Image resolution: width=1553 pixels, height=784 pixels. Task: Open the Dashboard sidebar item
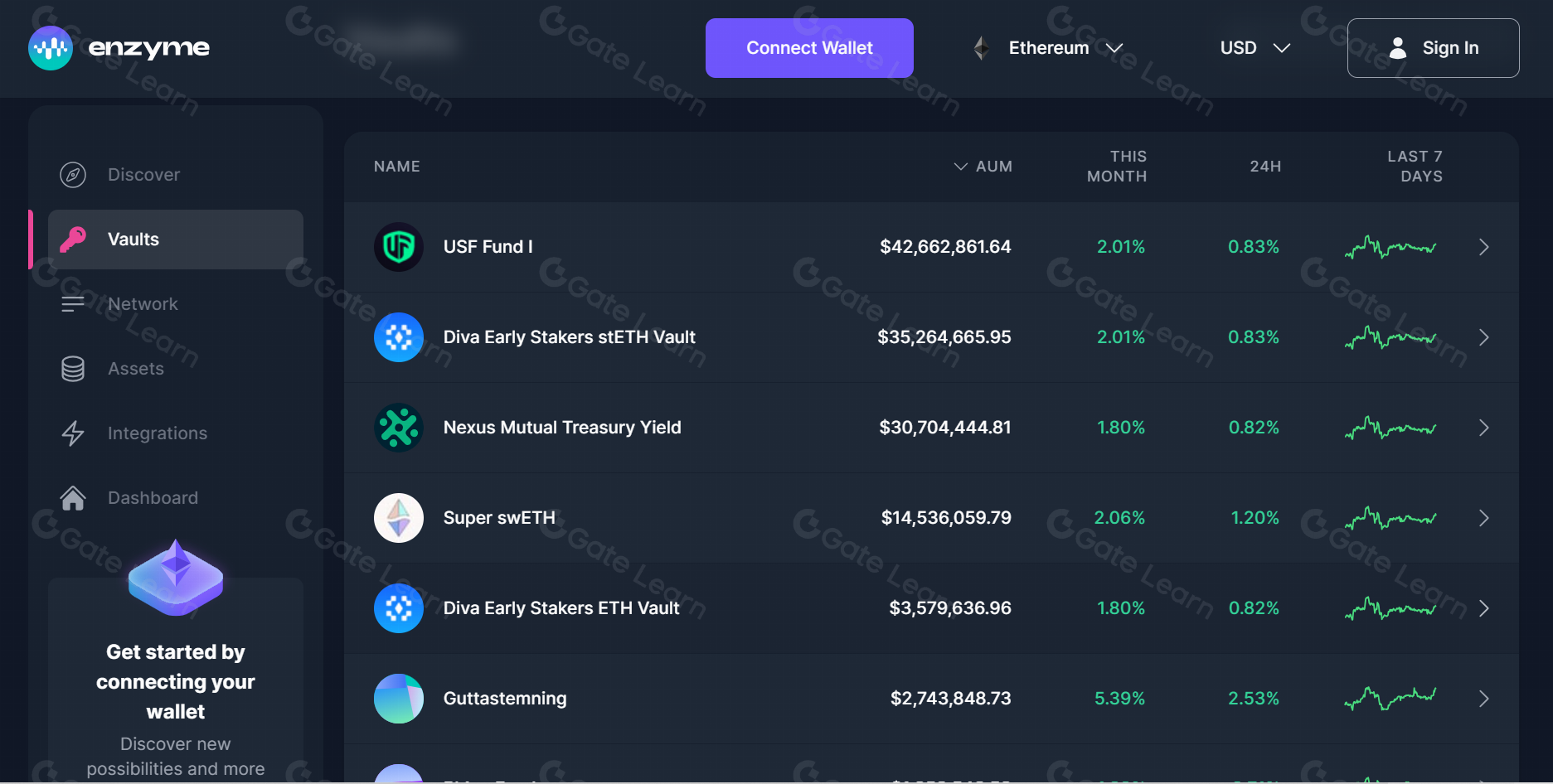[153, 498]
